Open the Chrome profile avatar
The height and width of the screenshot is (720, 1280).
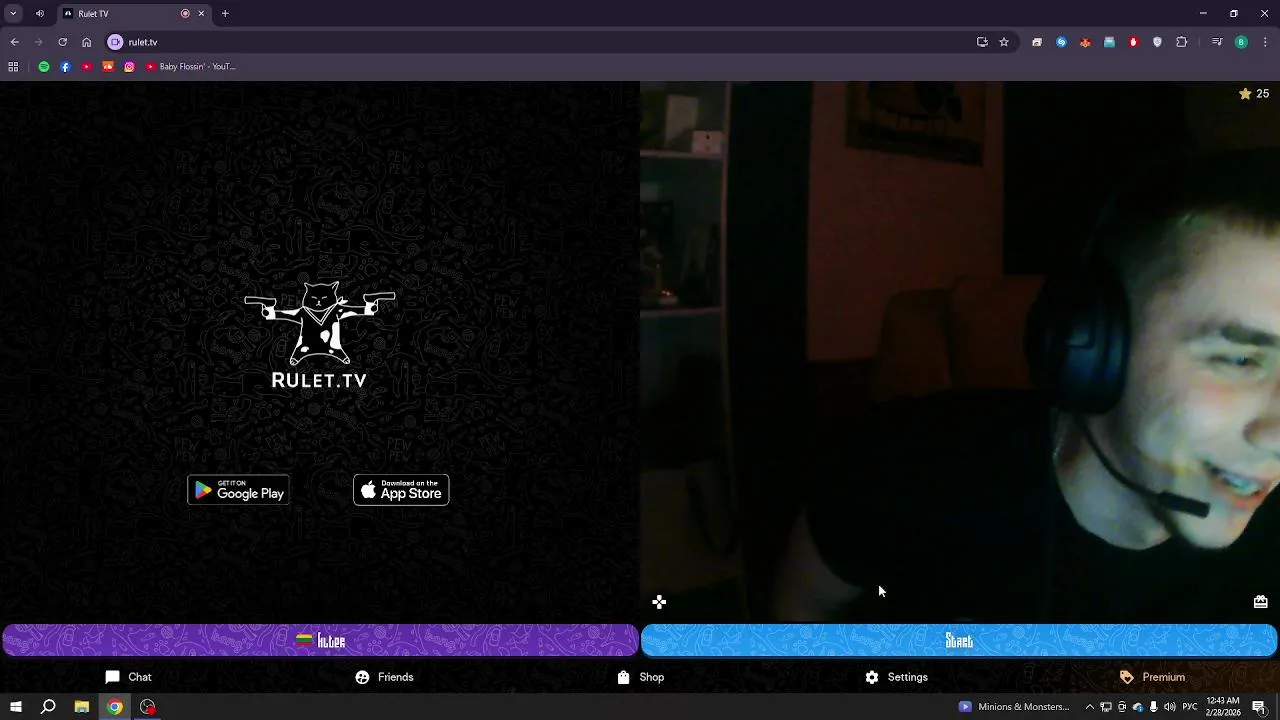(1241, 42)
